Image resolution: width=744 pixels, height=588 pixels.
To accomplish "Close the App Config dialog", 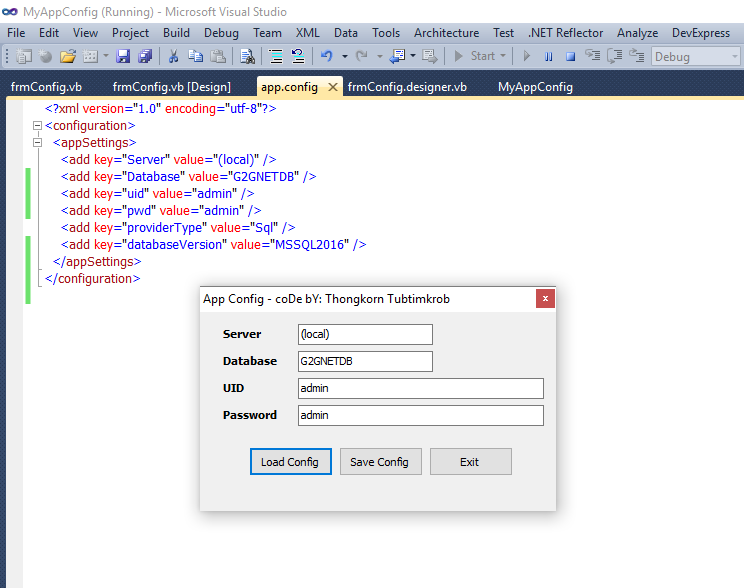I will pyautogui.click(x=545, y=299).
